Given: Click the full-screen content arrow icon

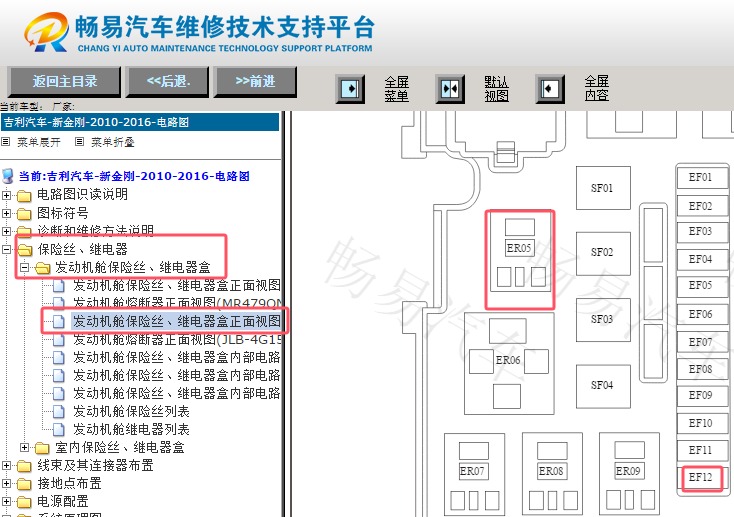Looking at the screenshot, I should (x=550, y=89).
